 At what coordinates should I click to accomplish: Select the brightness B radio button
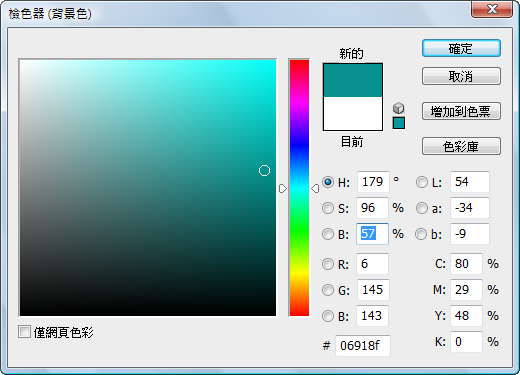coord(328,234)
